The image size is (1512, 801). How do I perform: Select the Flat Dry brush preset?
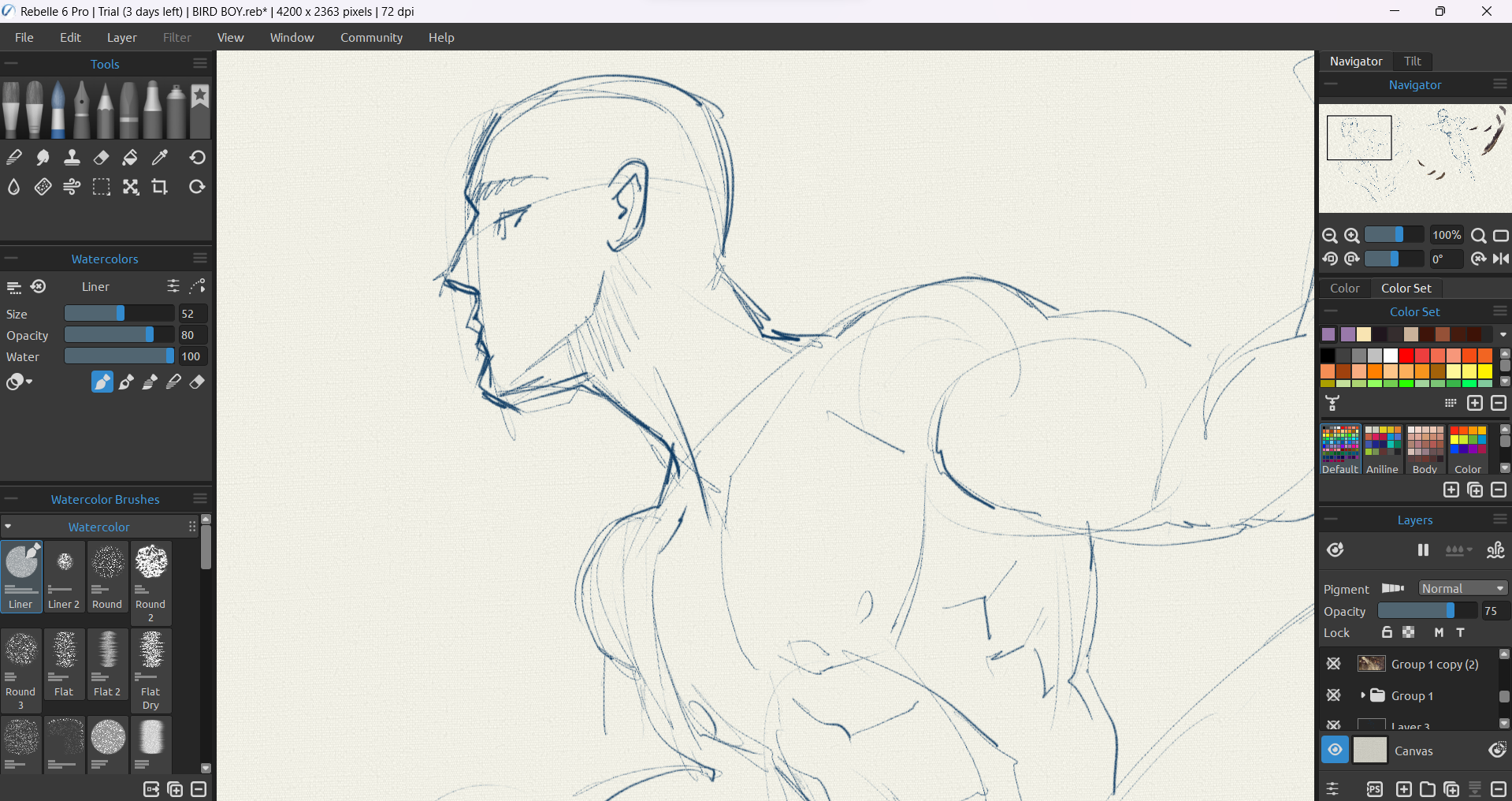[x=150, y=670]
